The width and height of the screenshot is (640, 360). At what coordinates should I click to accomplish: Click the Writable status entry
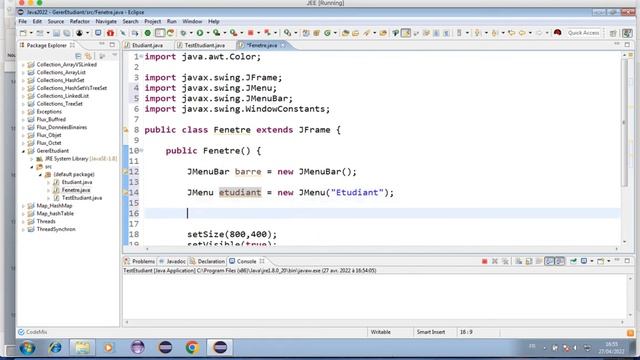coord(380,332)
